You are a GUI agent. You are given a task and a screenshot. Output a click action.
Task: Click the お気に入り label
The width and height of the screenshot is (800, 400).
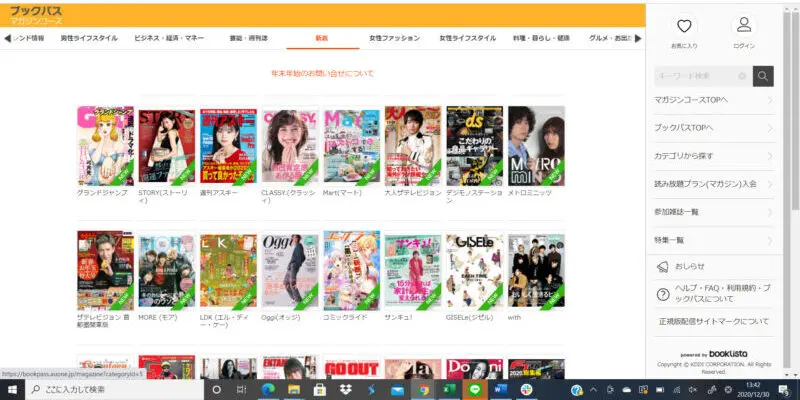tap(684, 46)
